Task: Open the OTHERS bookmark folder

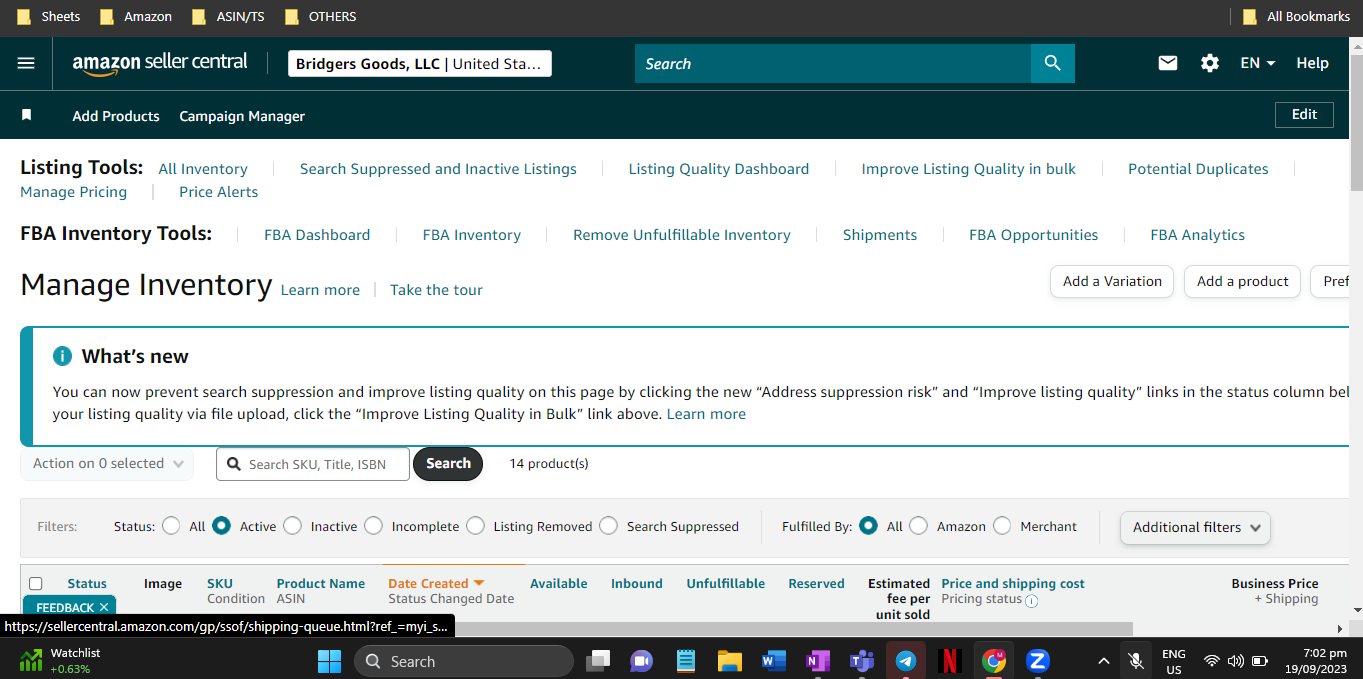Action: pos(320,16)
